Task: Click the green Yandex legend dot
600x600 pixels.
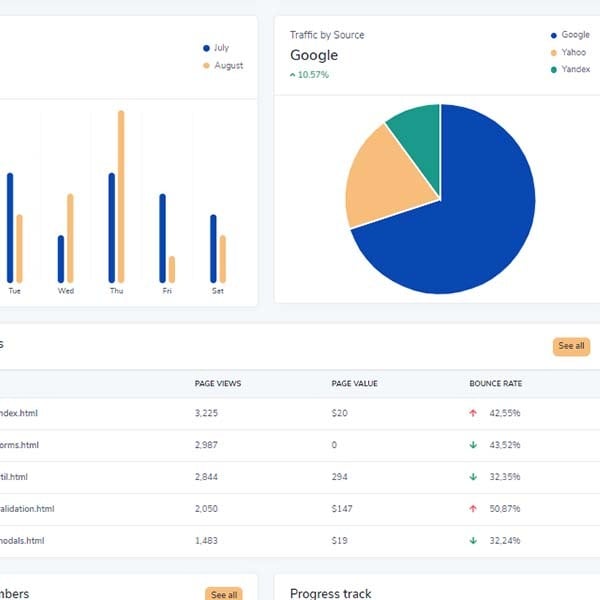Action: (554, 70)
